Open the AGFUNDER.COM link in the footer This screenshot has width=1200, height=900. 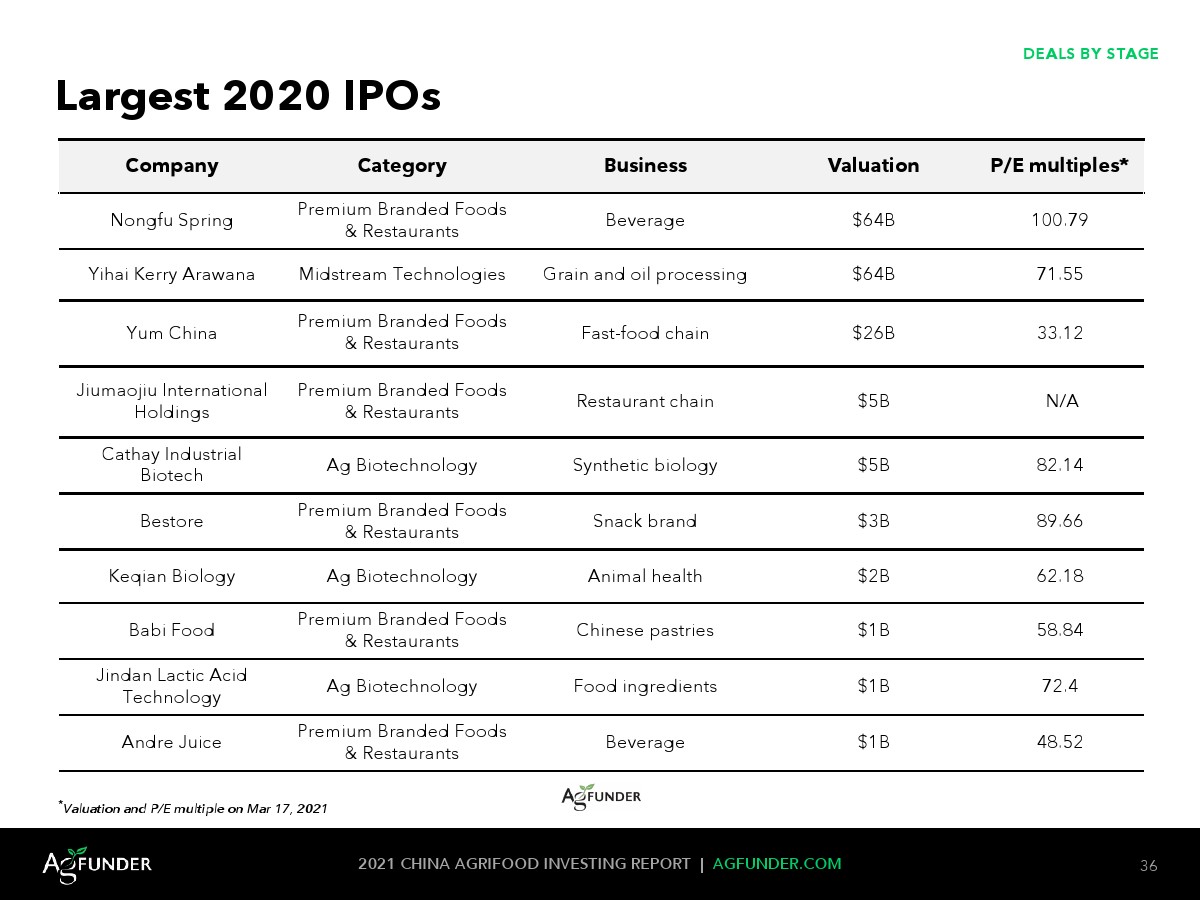click(x=777, y=864)
